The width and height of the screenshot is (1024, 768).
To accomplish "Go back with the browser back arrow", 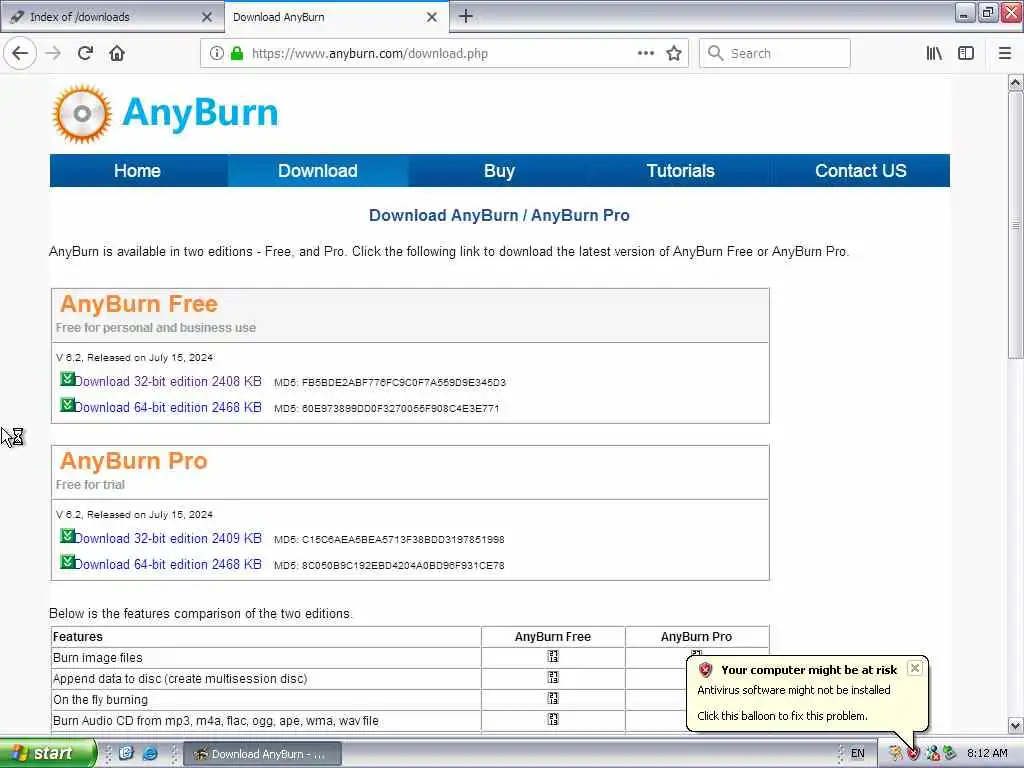I will click(20, 54).
